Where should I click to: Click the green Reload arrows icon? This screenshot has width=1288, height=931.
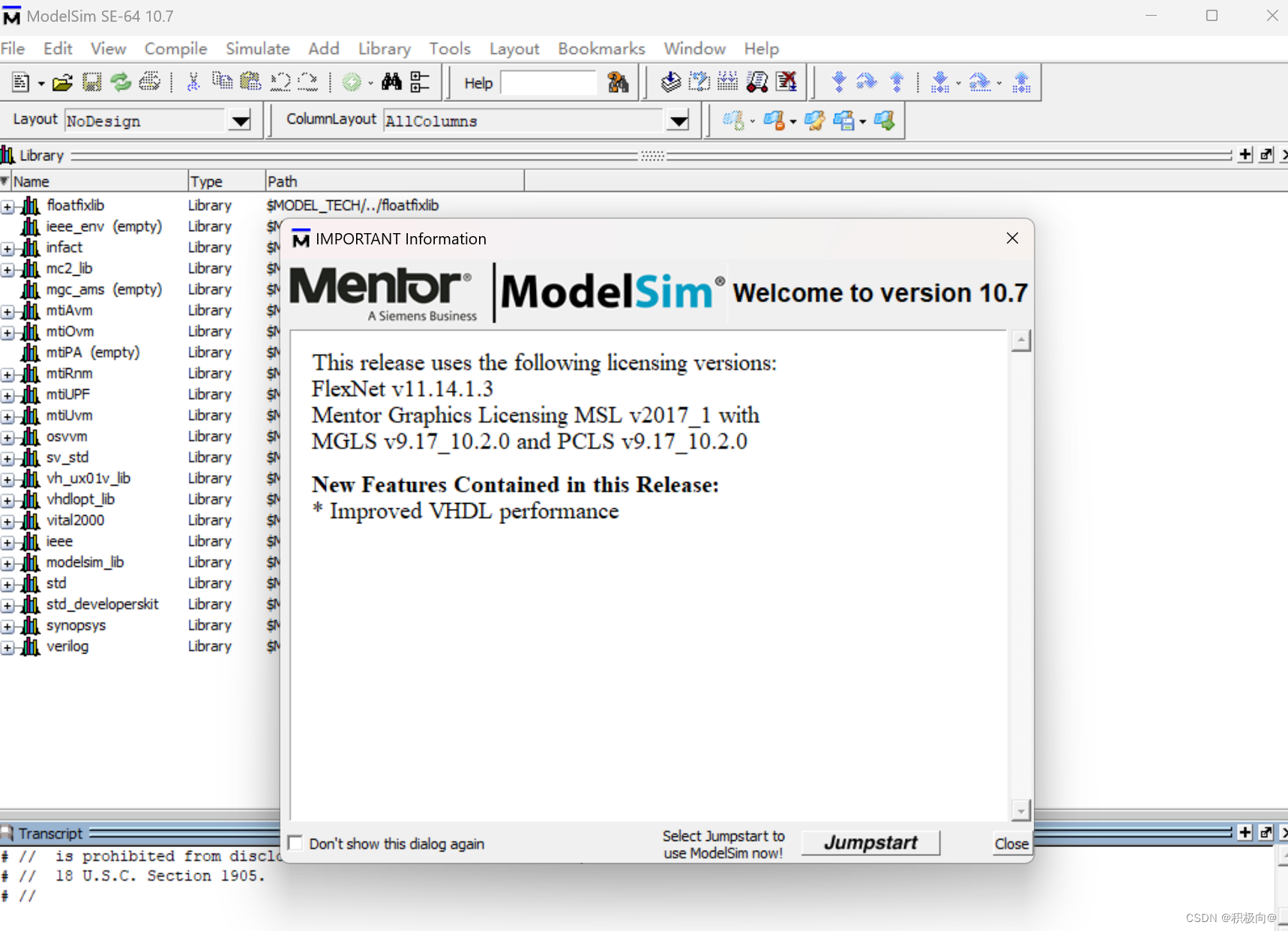point(121,82)
